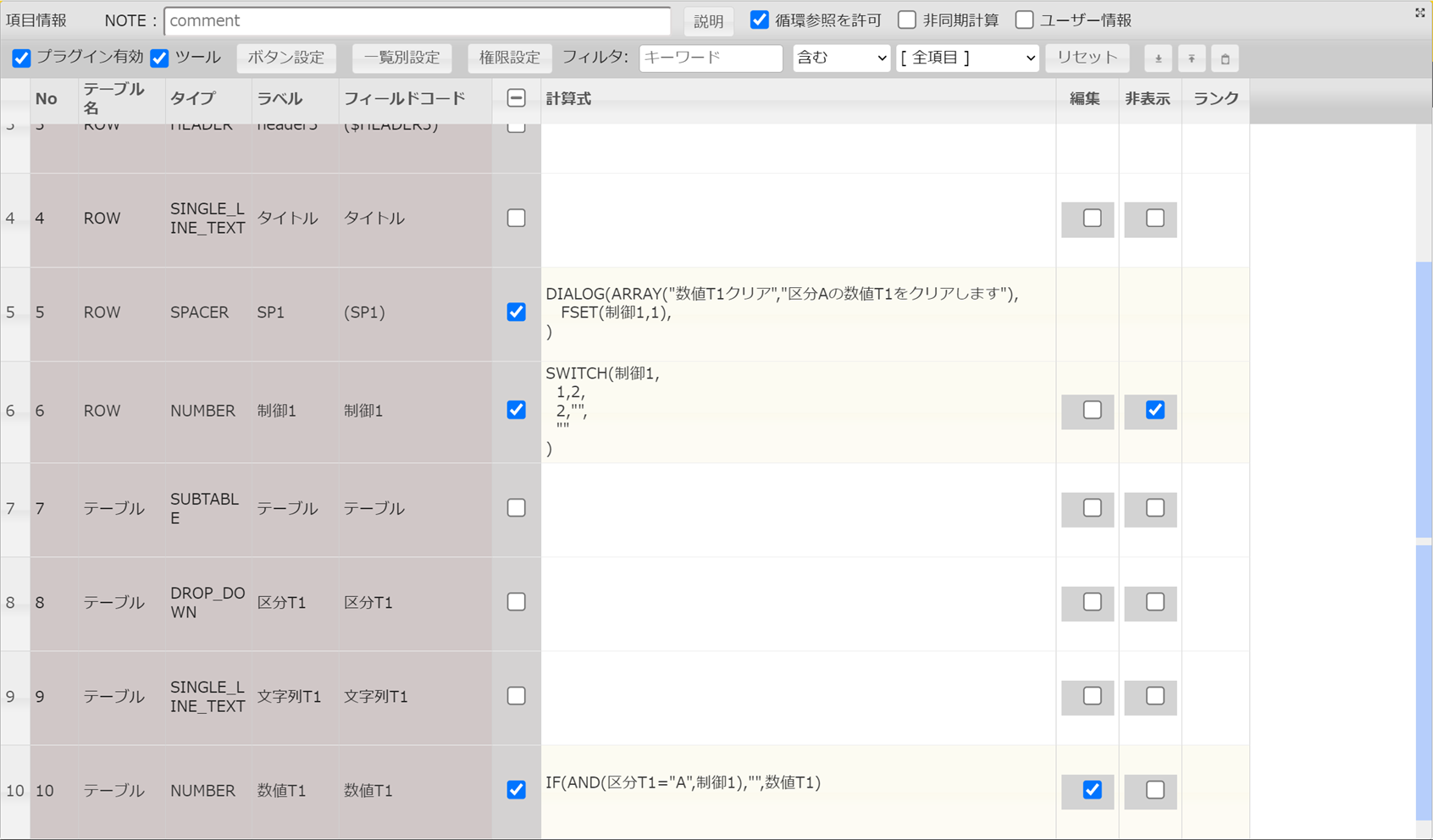The width and height of the screenshot is (1433, 840).
Task: Check the 非表示 checkbox for 数値T1 row
Action: tap(1154, 790)
